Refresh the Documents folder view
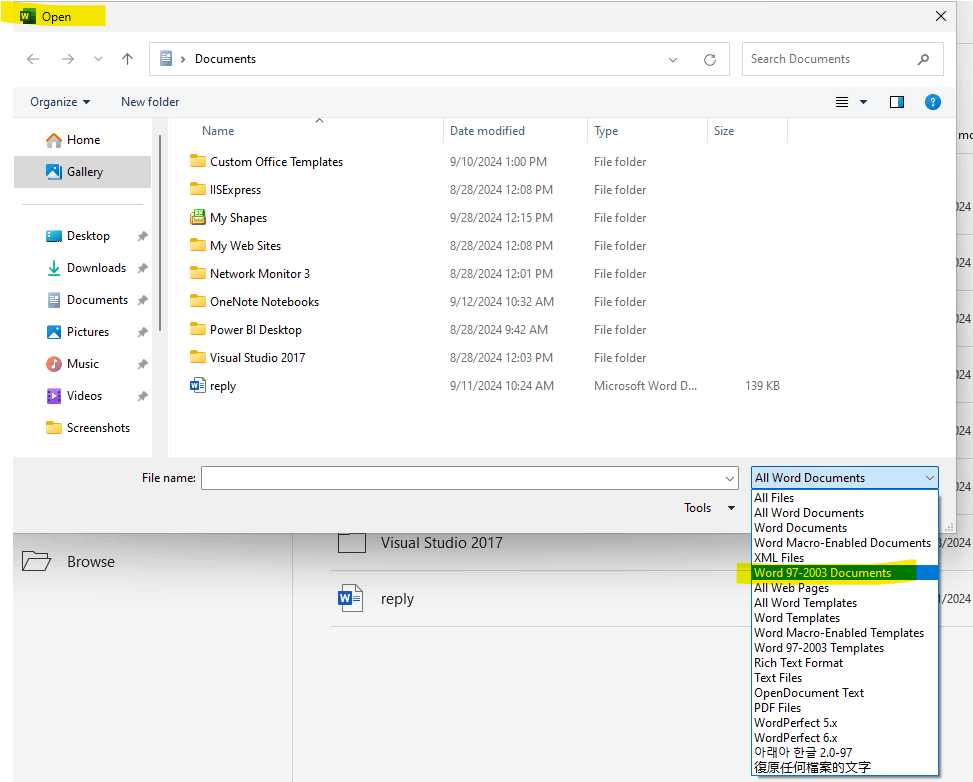 pyautogui.click(x=710, y=60)
